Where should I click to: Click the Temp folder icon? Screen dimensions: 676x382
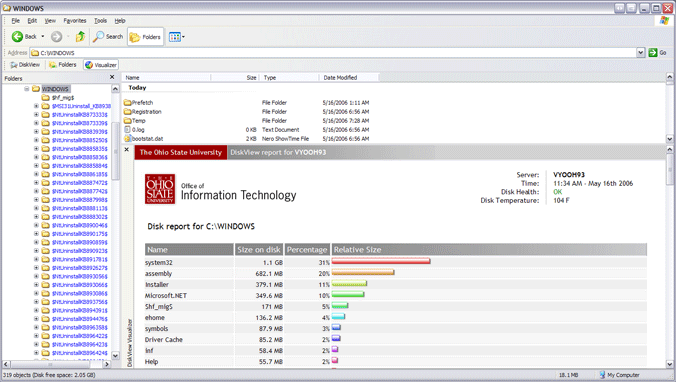tap(127, 121)
